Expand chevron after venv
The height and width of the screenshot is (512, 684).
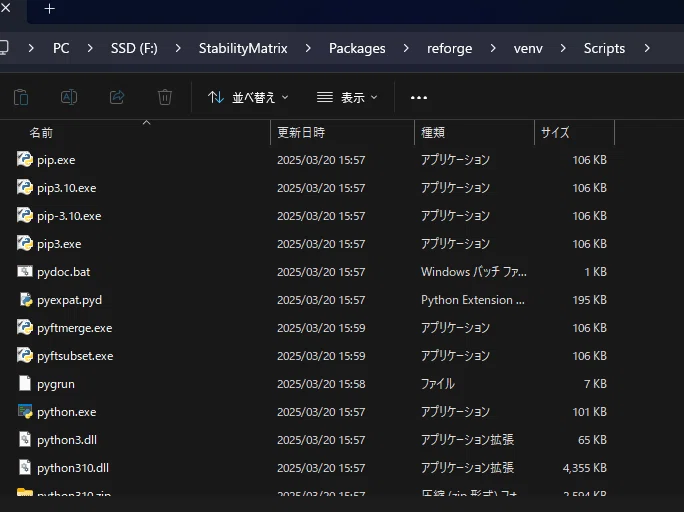click(x=563, y=48)
